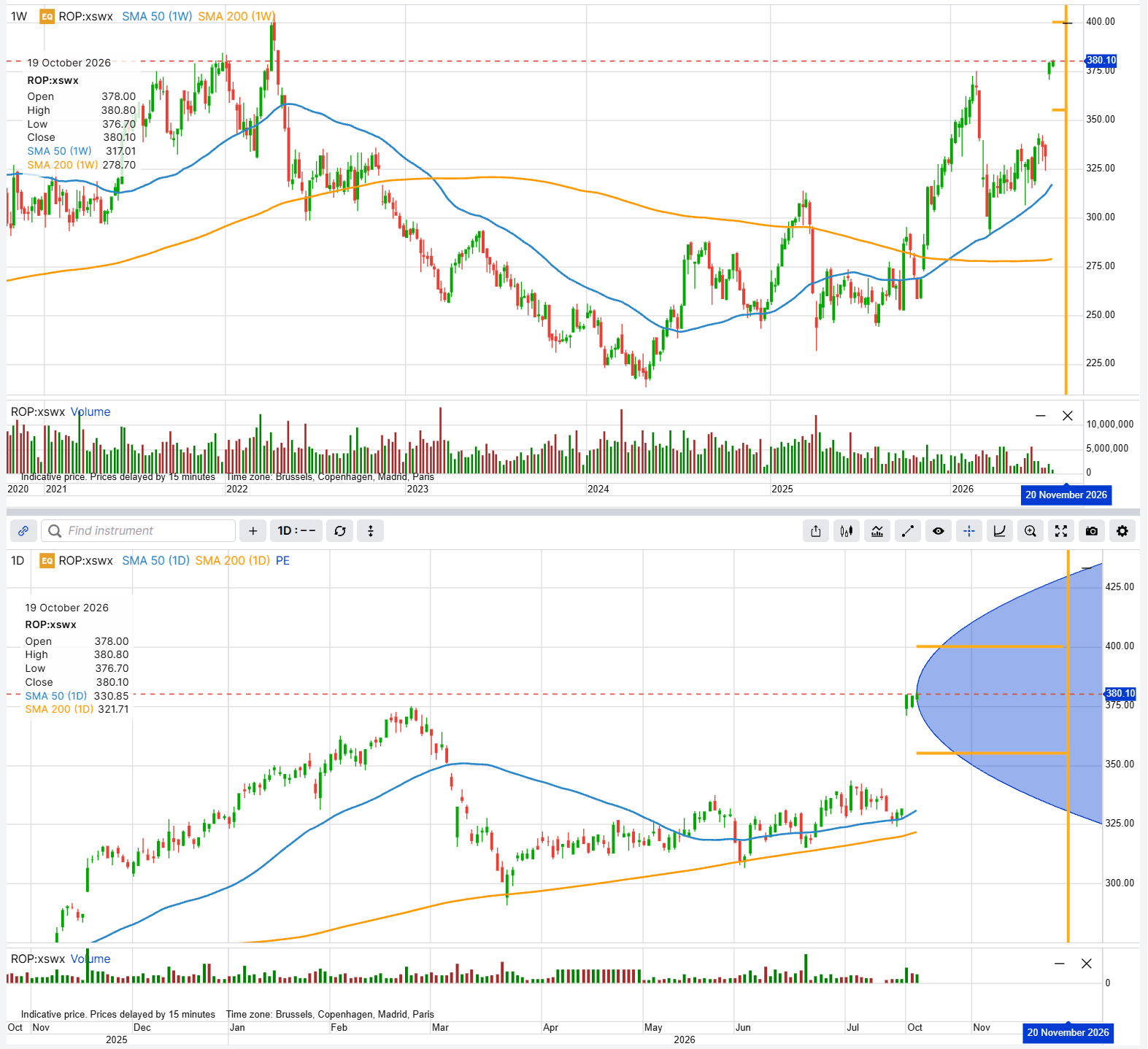This screenshot has height=1049, width=1148.
Task: Close the weekly Volume panel
Action: (x=1068, y=416)
